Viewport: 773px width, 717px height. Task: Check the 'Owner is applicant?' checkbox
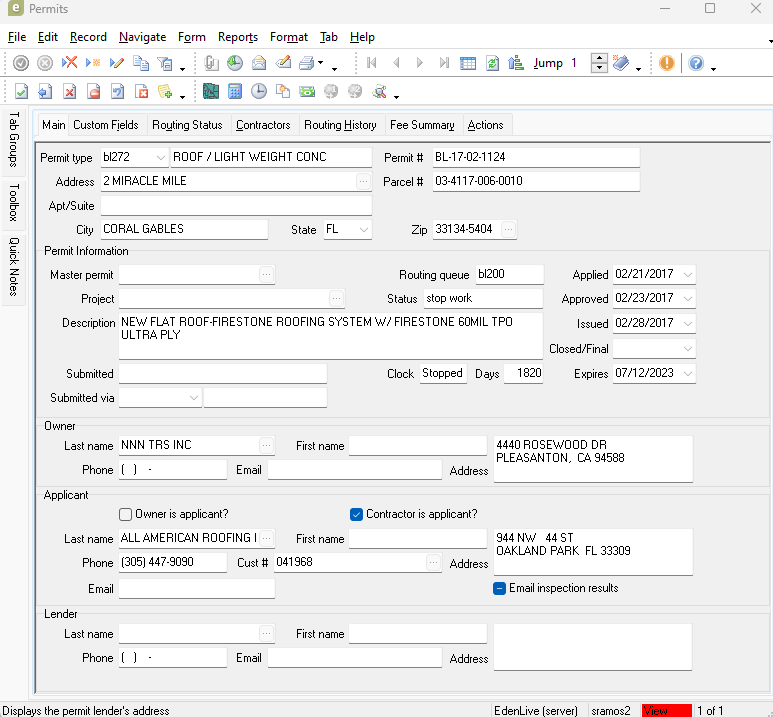pos(126,514)
